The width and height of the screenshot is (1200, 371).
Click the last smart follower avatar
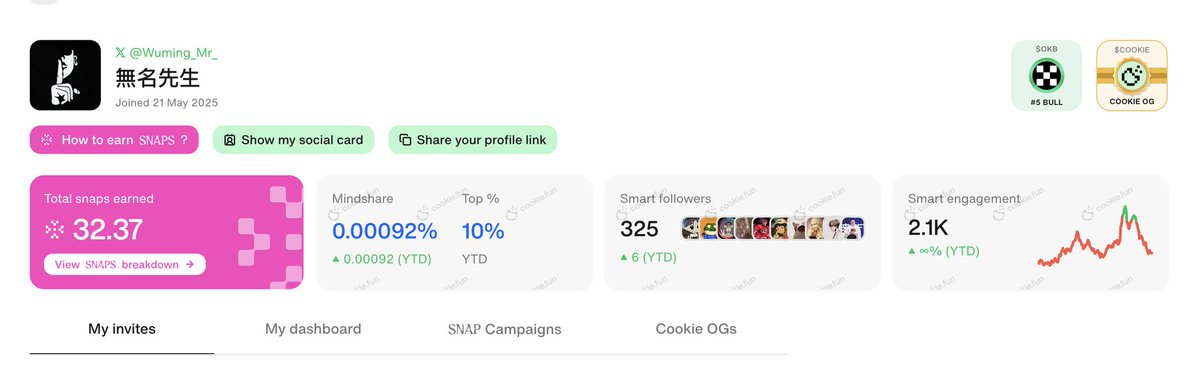coord(853,228)
